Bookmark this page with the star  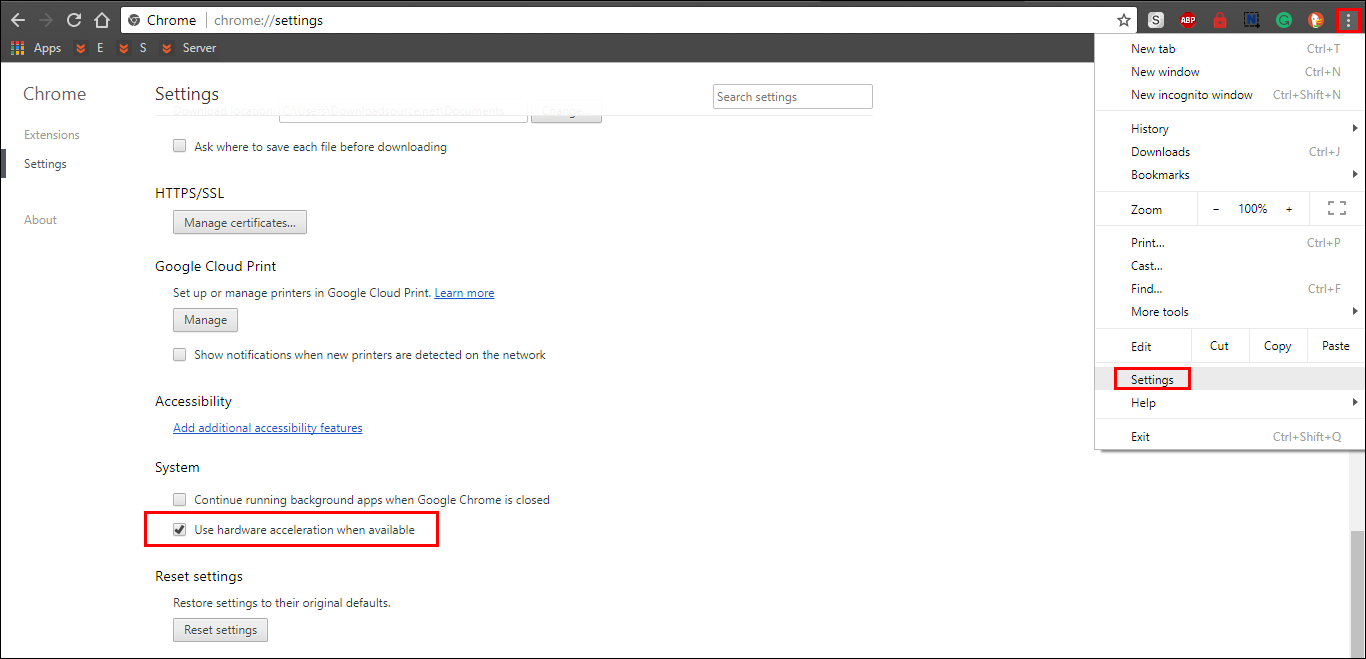[1124, 20]
